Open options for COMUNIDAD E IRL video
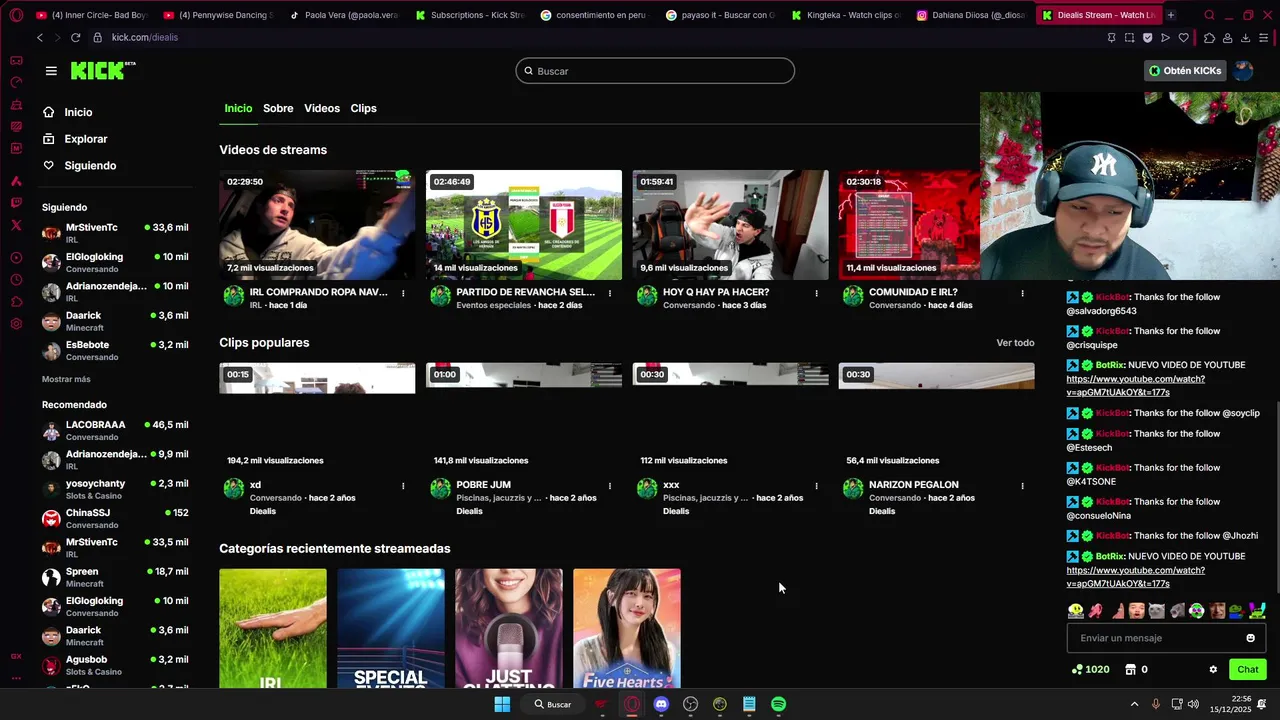 tap(1022, 293)
